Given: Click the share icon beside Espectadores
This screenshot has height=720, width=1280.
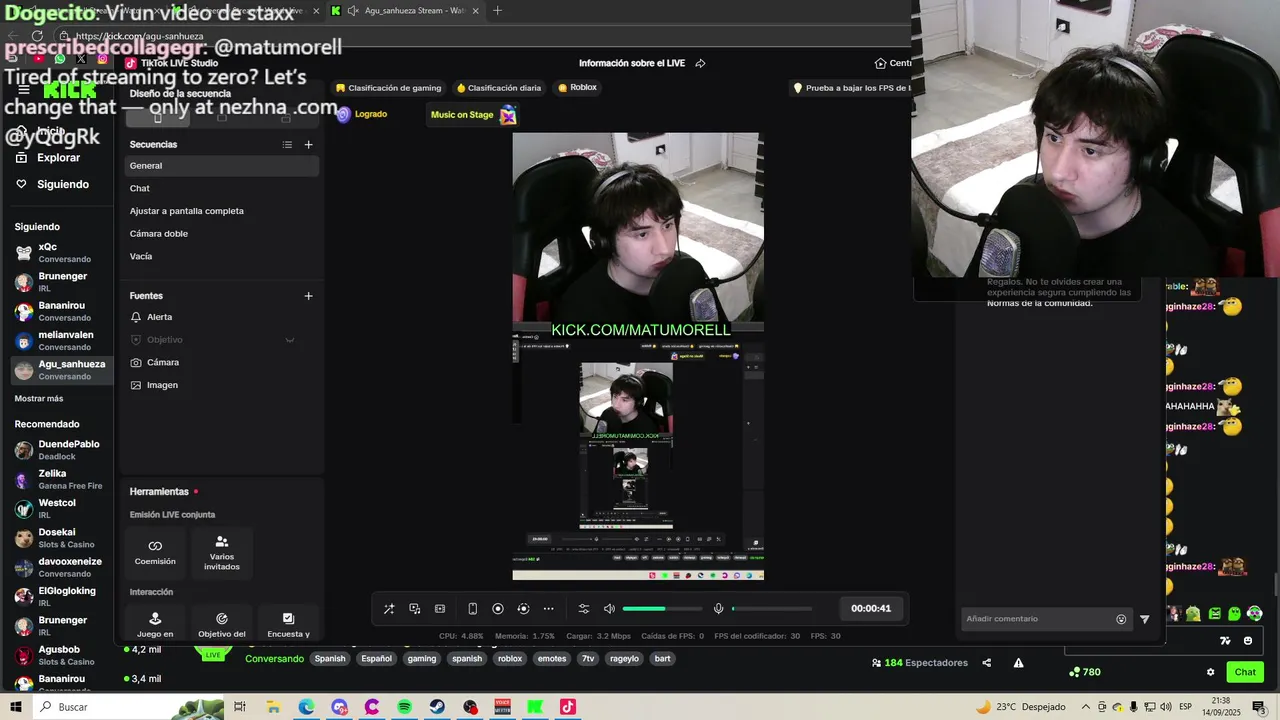Looking at the screenshot, I should 987,663.
